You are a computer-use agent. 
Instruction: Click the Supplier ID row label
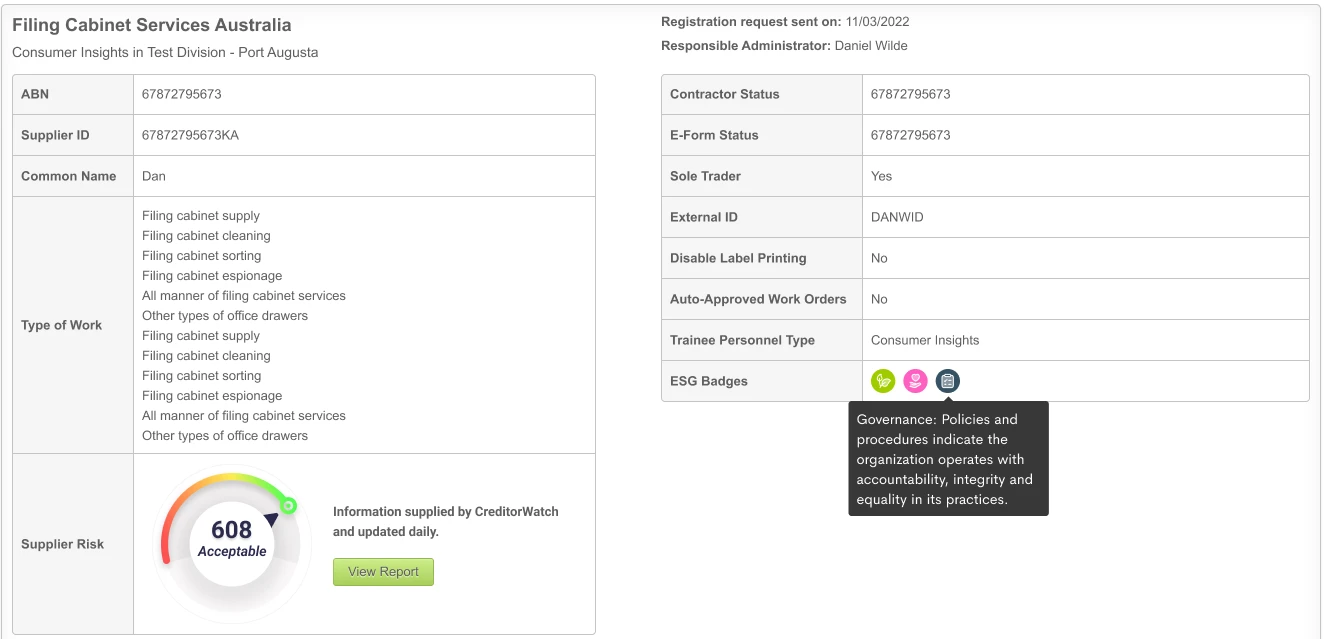coord(55,135)
